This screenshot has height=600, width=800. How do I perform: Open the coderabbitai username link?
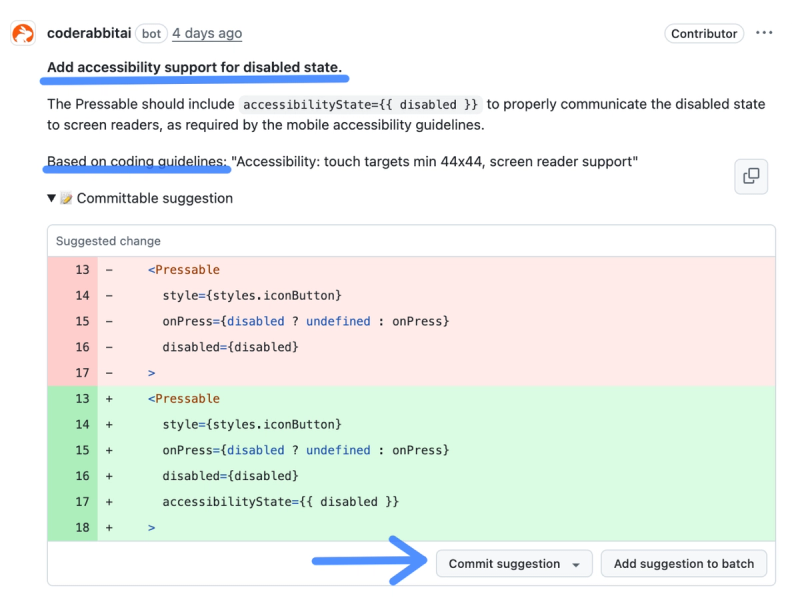[87, 33]
